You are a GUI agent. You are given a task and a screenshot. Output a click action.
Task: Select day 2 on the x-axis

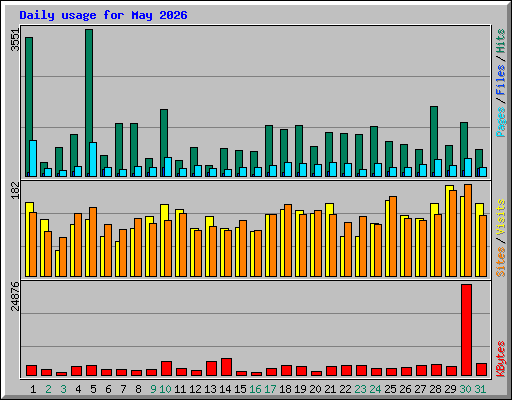point(48,389)
